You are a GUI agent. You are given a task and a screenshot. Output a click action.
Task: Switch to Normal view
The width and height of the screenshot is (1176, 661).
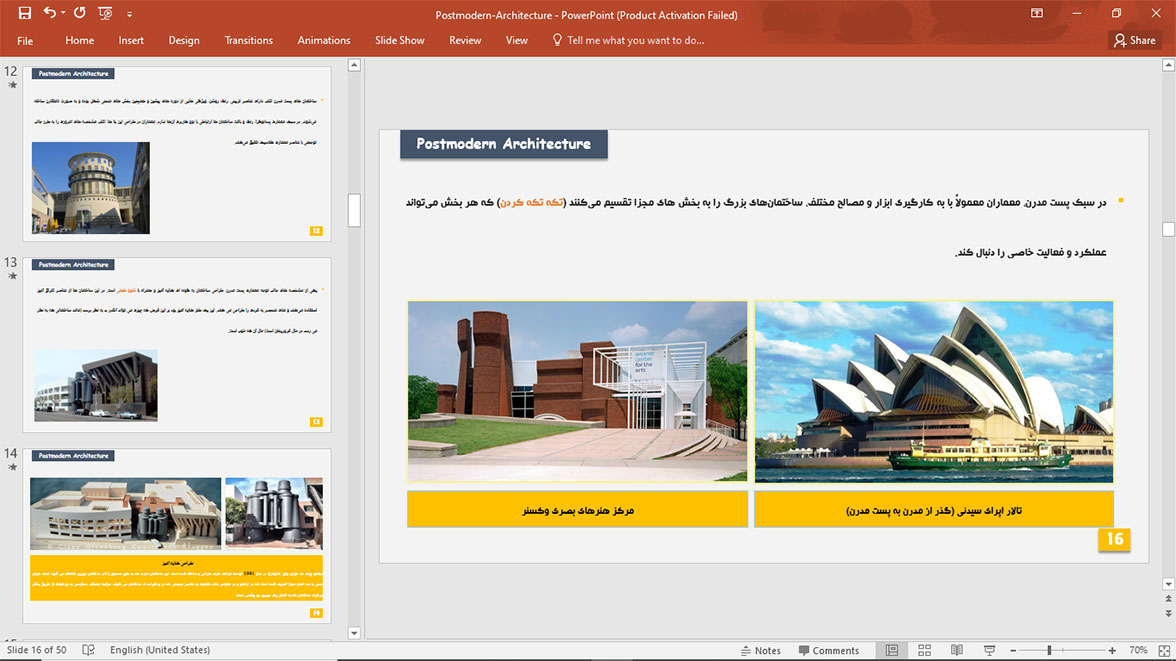click(892, 650)
